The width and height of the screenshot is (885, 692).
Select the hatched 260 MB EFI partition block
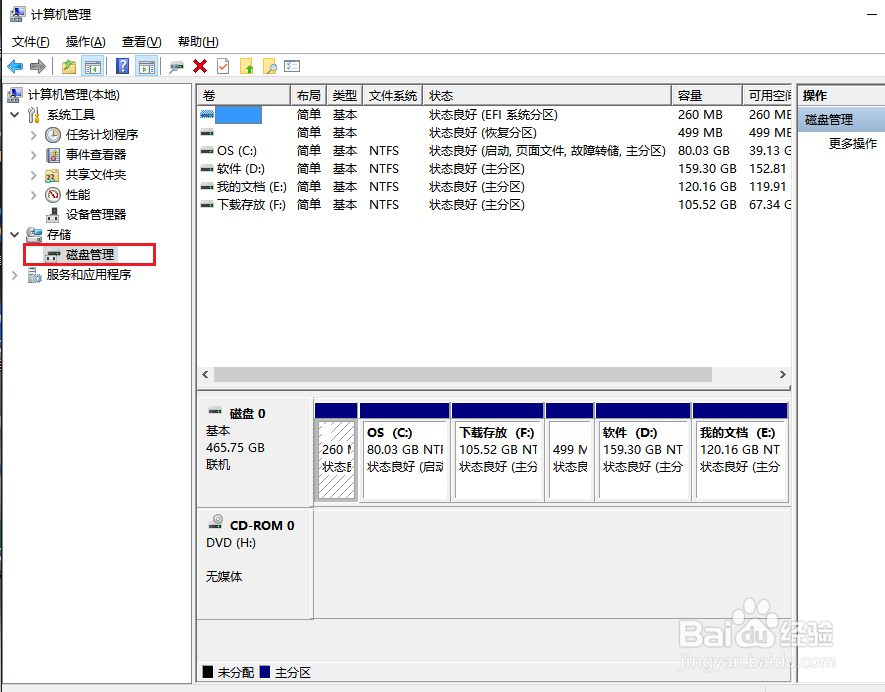pos(336,452)
